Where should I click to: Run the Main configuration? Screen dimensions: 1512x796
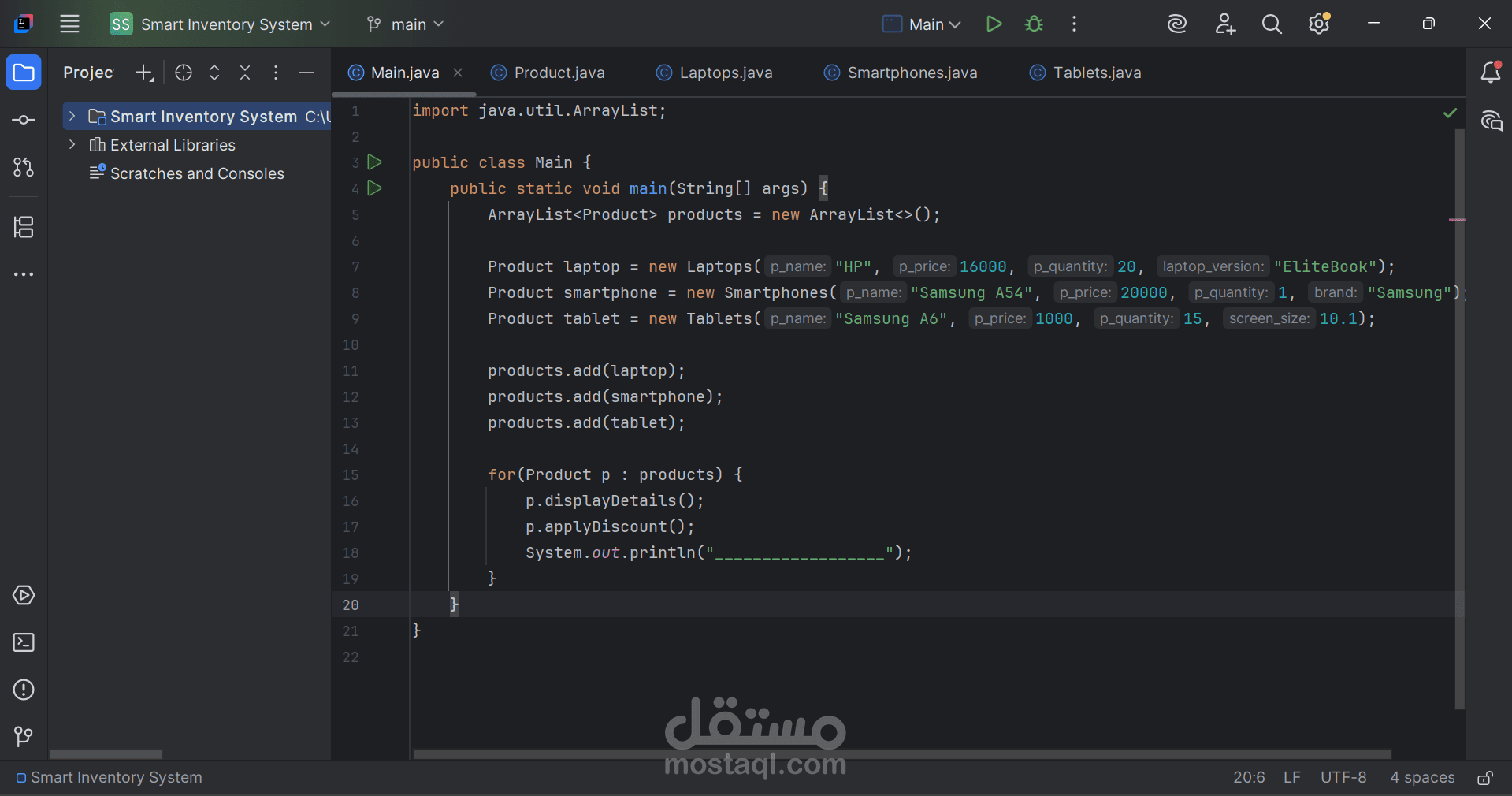coord(994,24)
